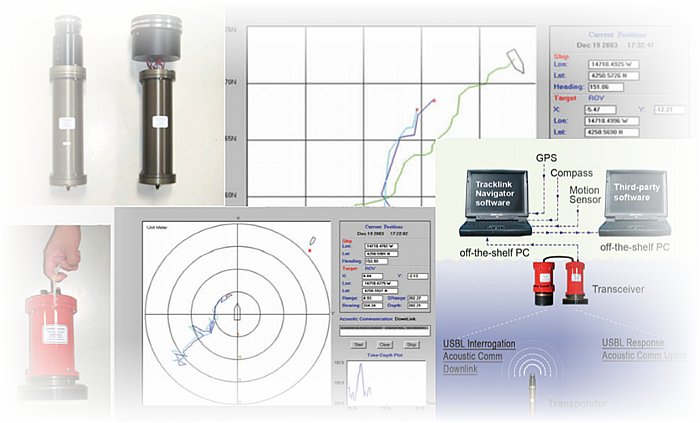
Task: Click the Clear button
Action: (384, 344)
